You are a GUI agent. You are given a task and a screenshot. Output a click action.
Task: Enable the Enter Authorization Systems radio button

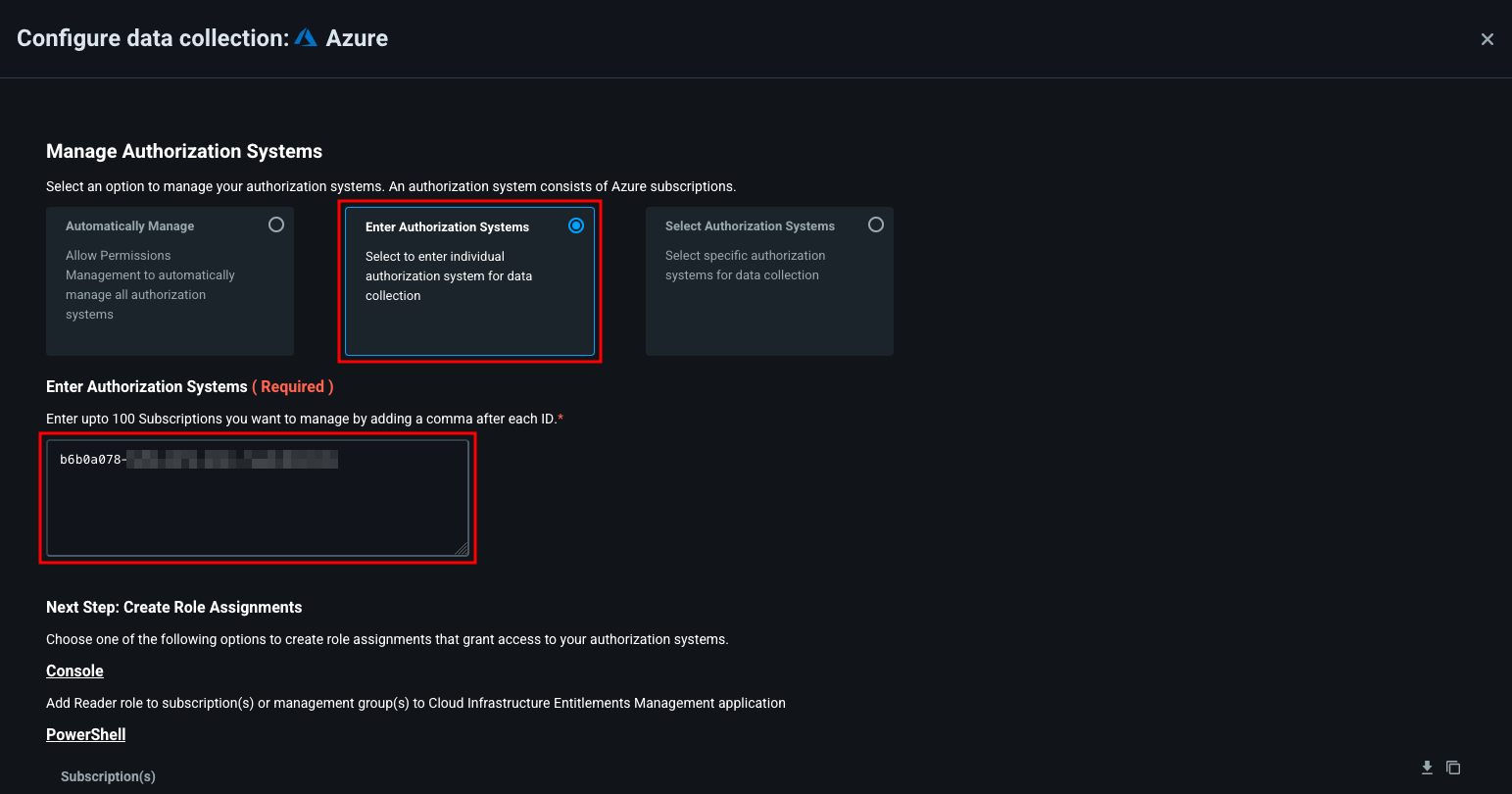click(576, 224)
